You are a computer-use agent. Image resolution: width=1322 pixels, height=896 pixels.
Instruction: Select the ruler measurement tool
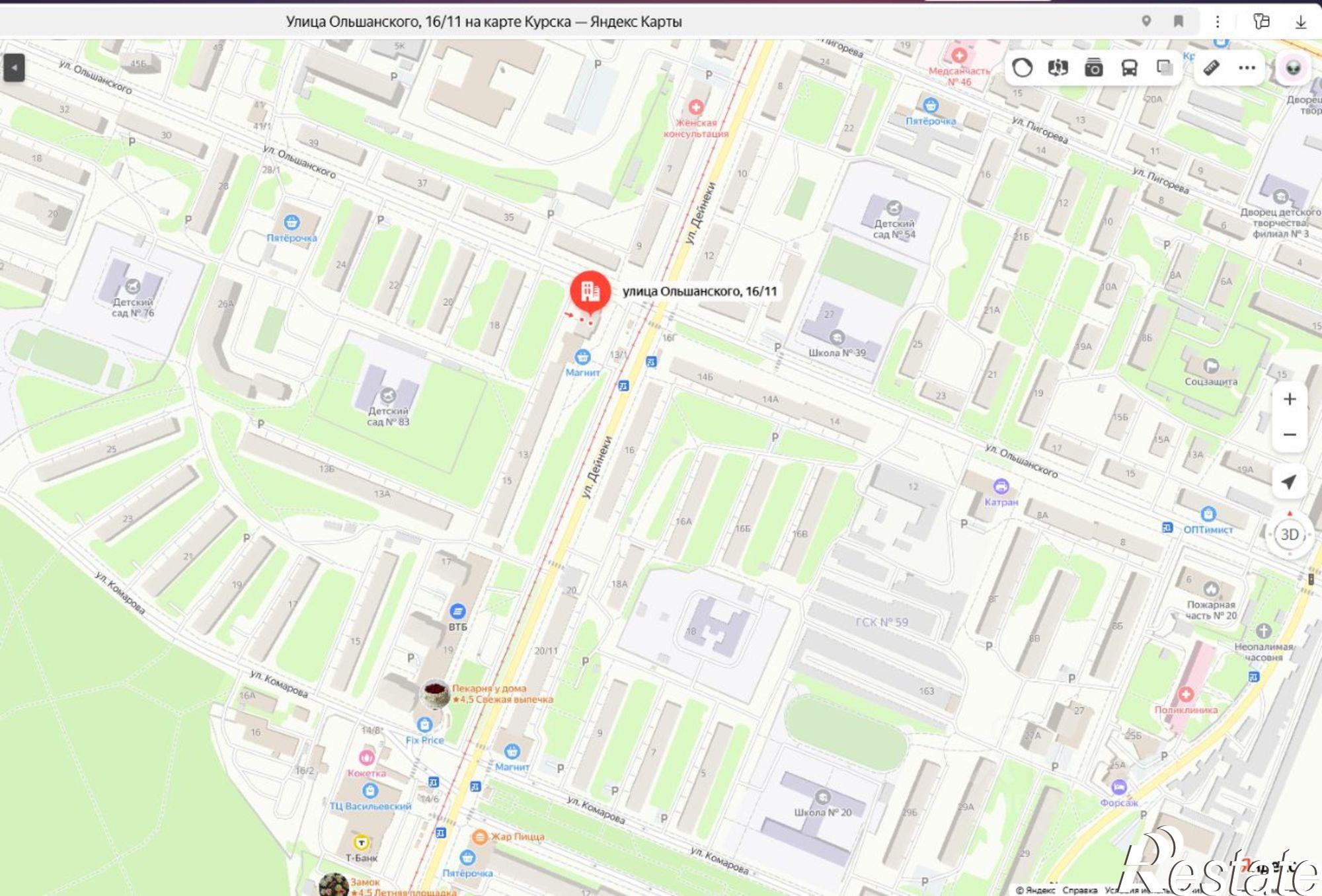click(x=1211, y=68)
